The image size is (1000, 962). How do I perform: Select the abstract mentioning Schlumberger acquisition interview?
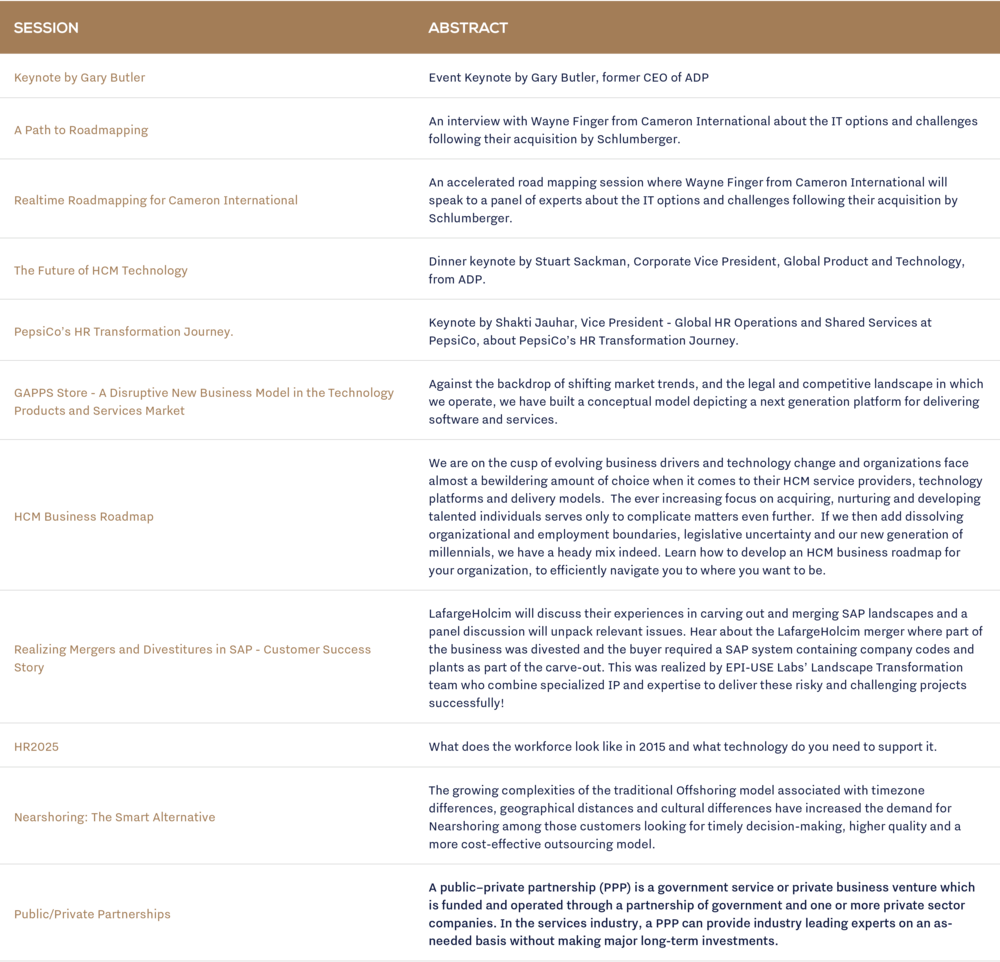coord(700,128)
